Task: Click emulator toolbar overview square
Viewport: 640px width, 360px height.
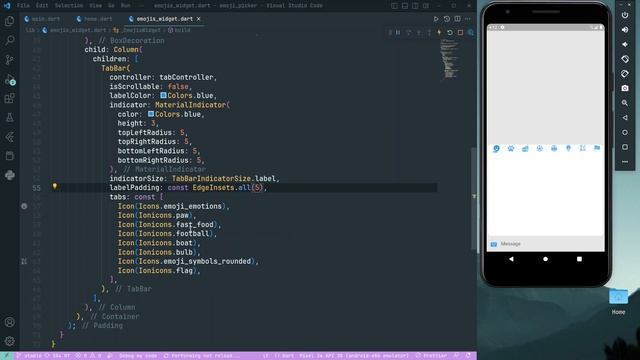Action: [x=625, y=147]
